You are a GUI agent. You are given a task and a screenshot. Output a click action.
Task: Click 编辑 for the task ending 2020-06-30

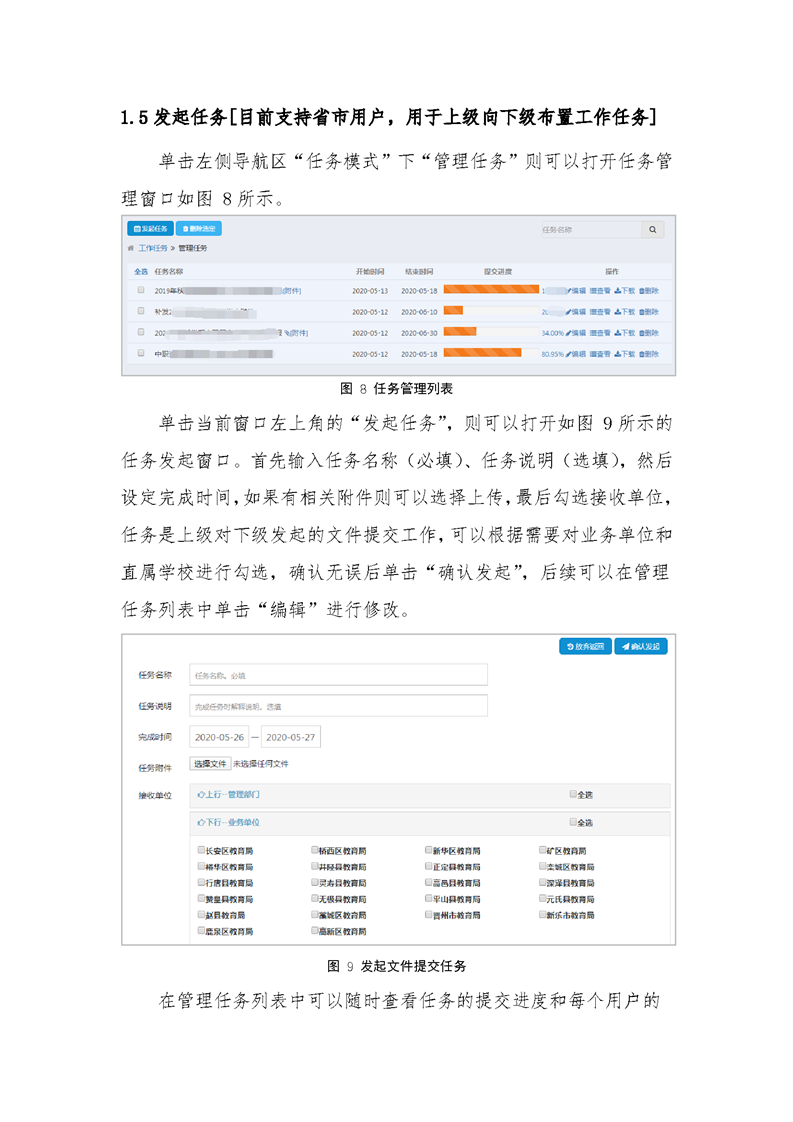tap(576, 333)
